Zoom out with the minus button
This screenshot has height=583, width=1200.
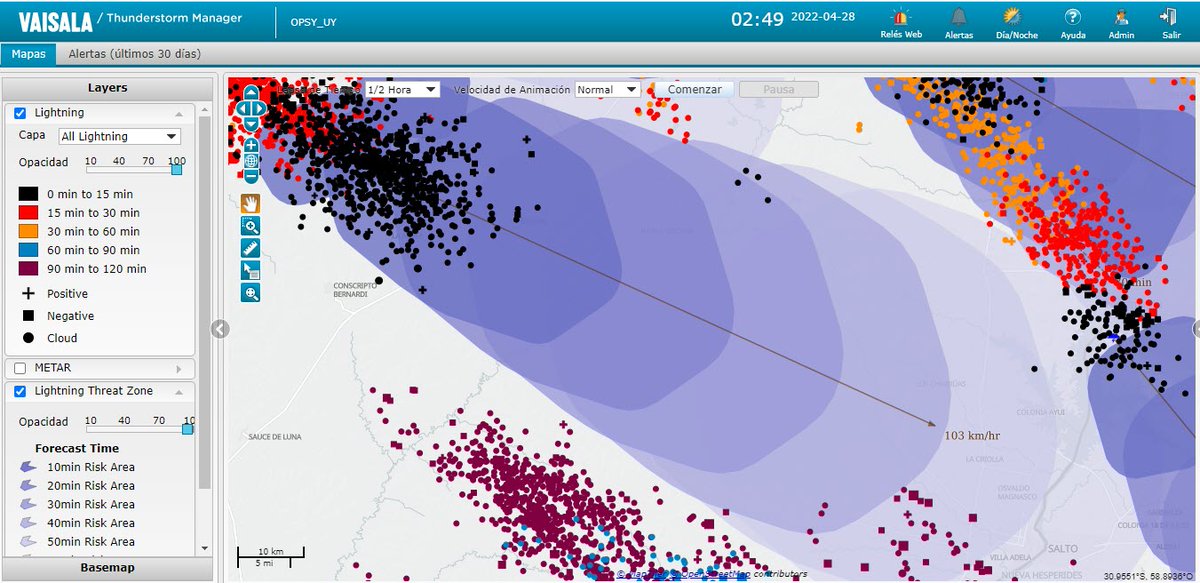click(x=251, y=176)
